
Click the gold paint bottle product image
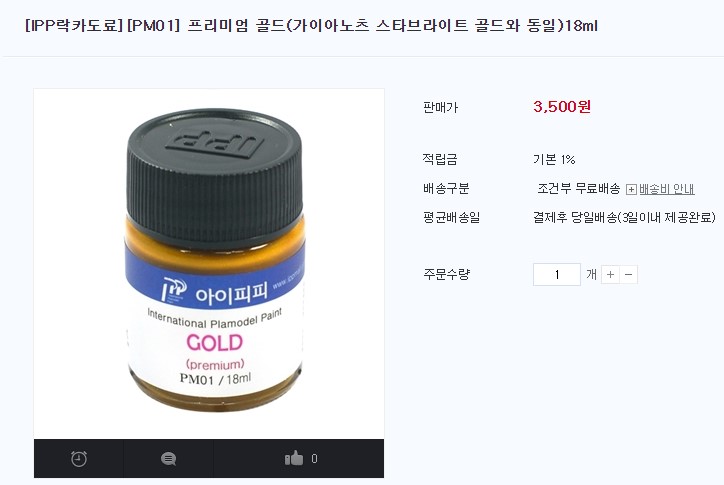tap(209, 264)
